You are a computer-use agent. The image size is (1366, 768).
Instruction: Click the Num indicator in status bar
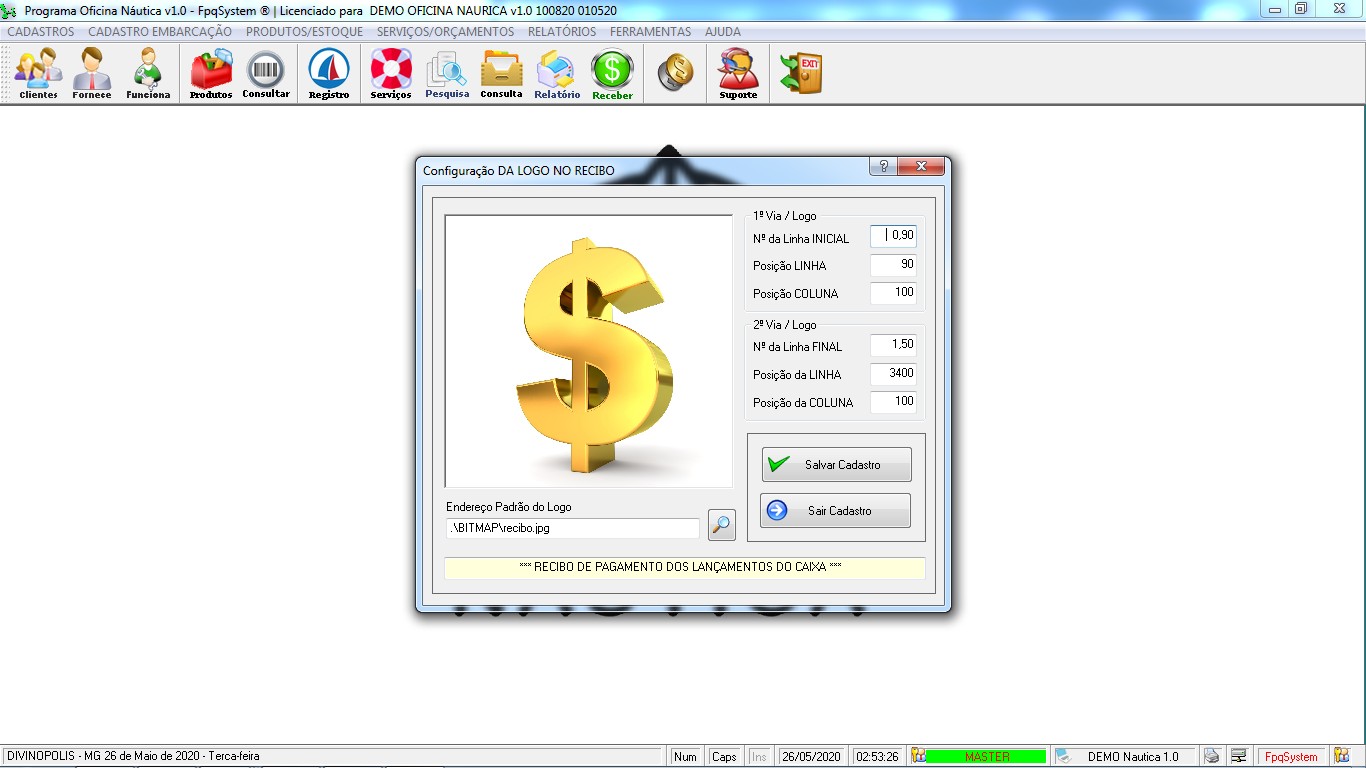[685, 757]
